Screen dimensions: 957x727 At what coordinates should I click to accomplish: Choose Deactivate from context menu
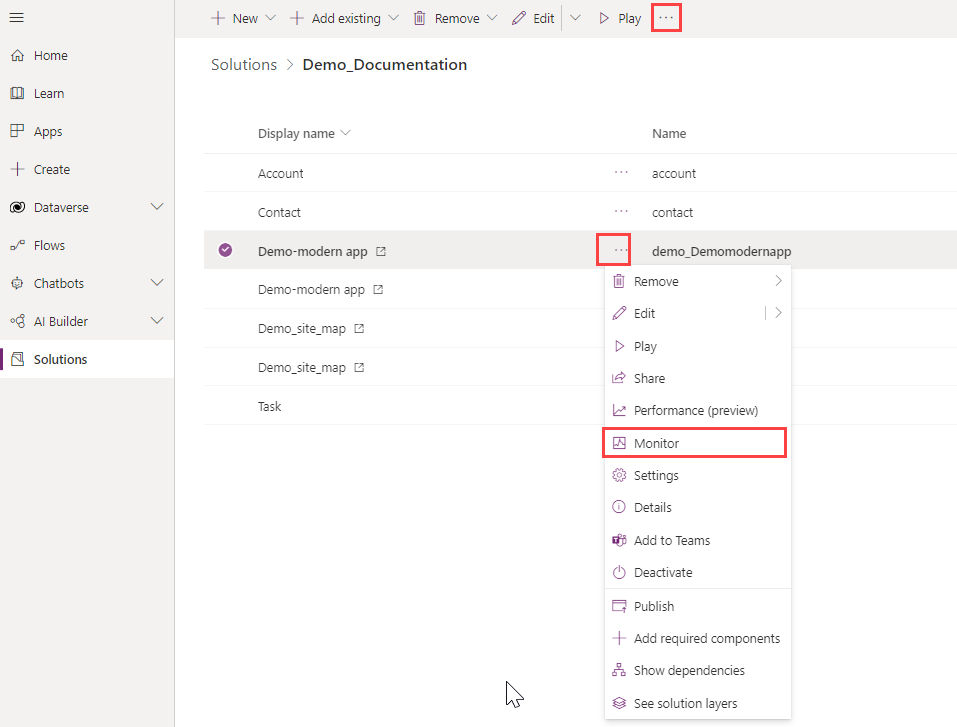[x=698, y=573]
